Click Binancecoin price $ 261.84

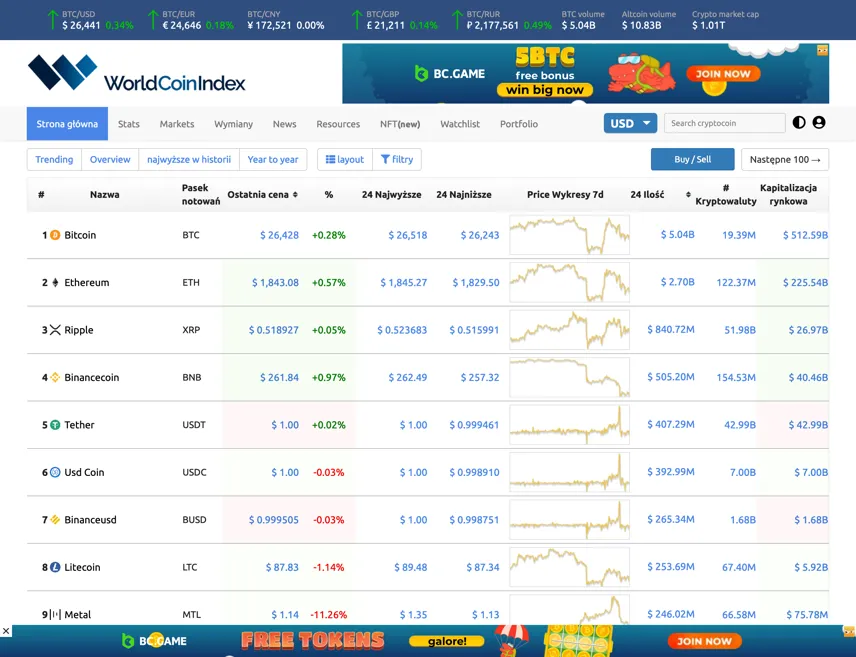[279, 377]
